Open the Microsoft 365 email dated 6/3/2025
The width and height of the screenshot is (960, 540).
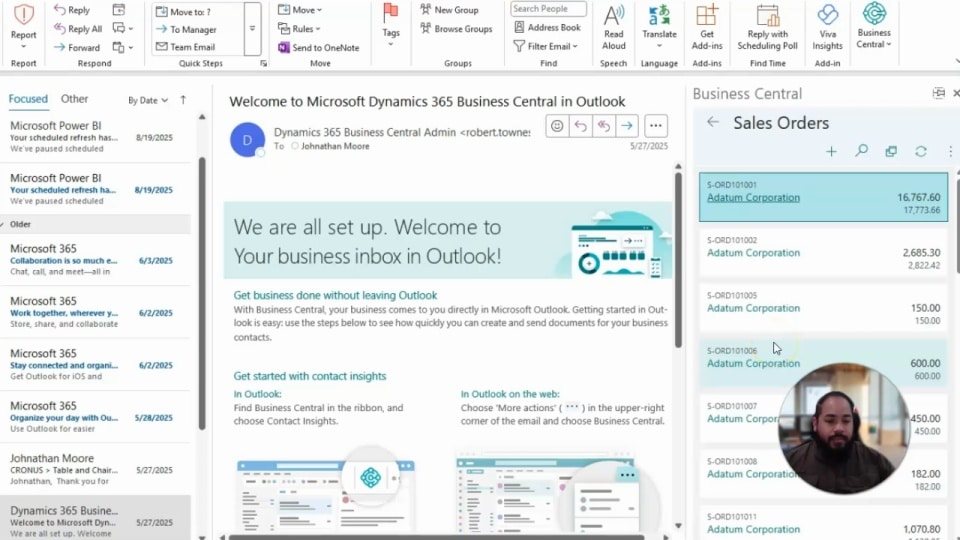coord(95,260)
